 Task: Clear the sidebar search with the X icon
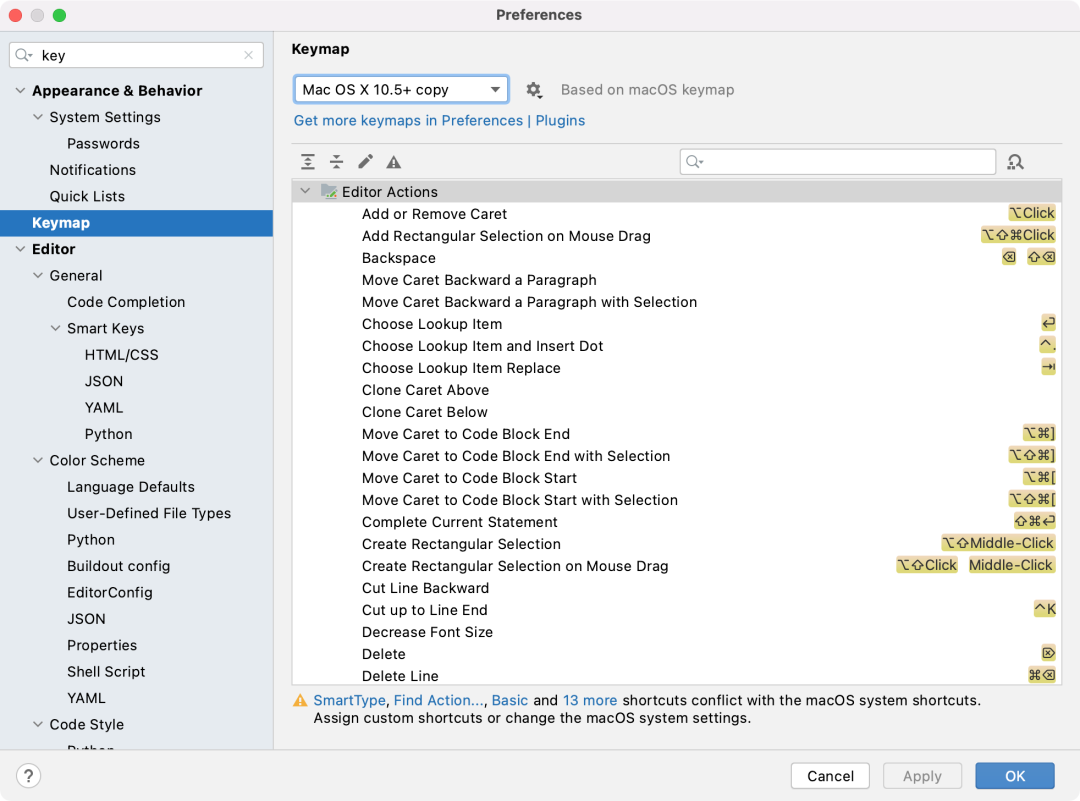(x=249, y=55)
